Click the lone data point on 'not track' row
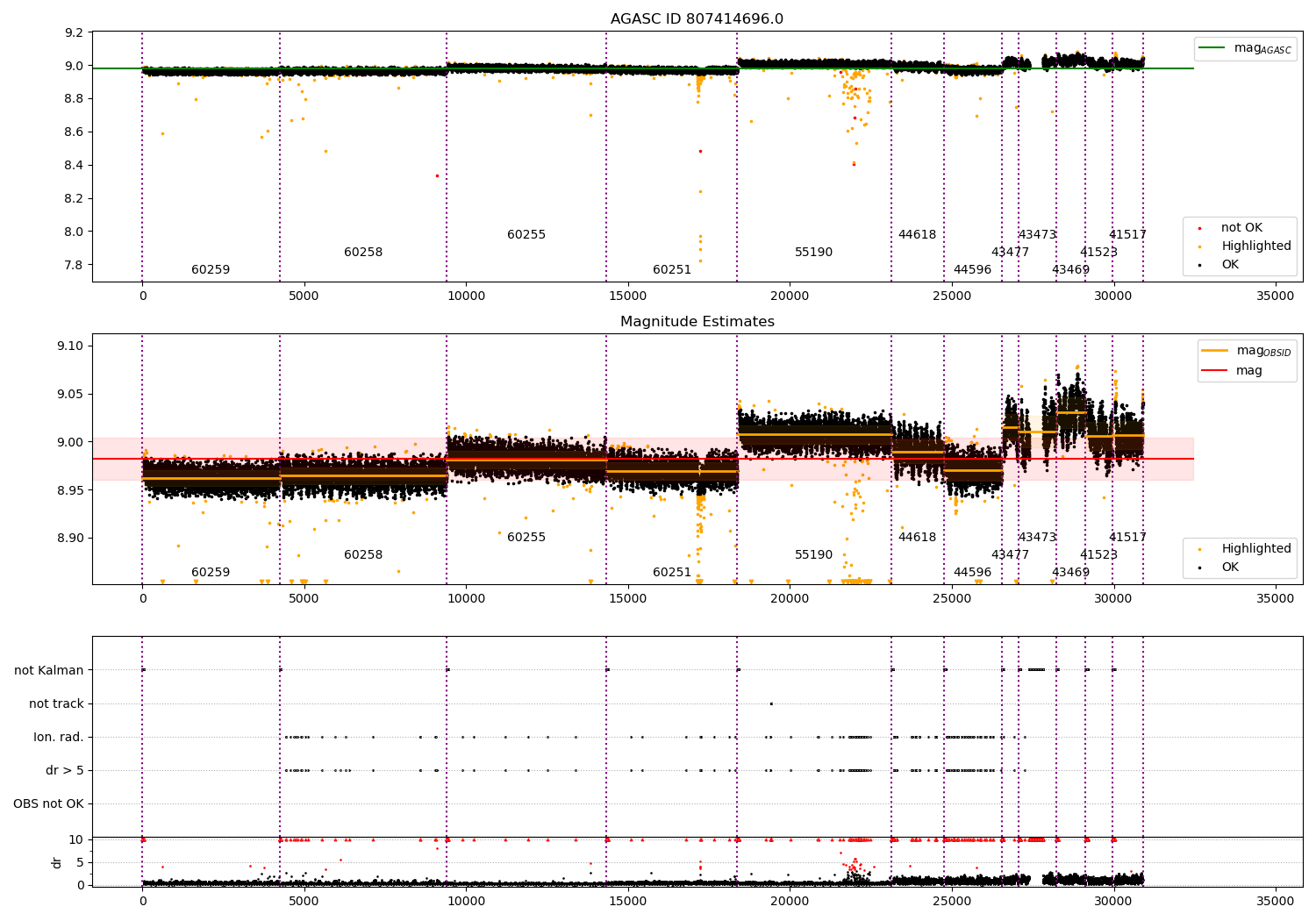The width and height of the screenshot is (1316, 921). (771, 703)
